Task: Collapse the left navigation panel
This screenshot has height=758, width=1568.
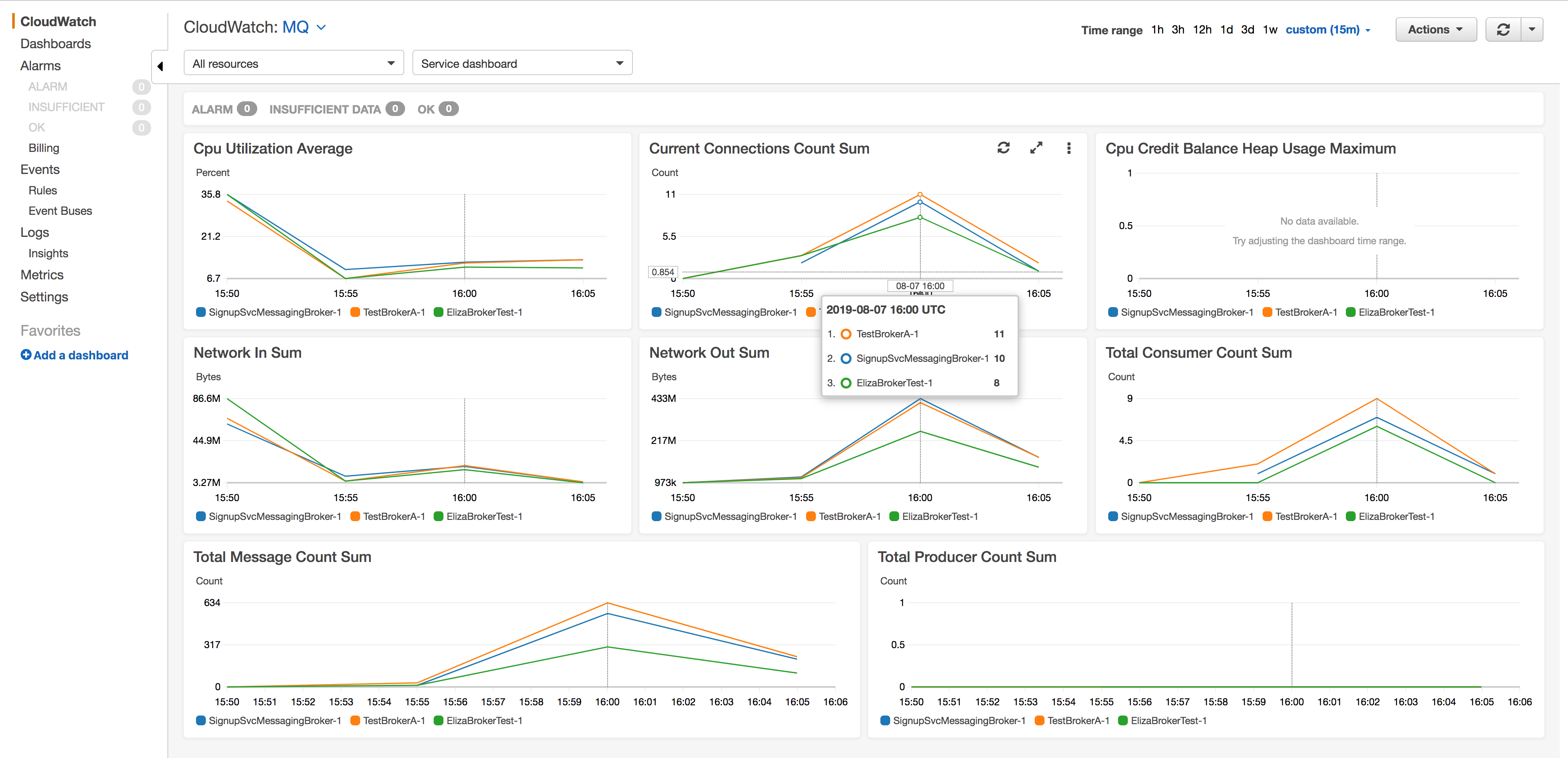Action: pyautogui.click(x=161, y=66)
